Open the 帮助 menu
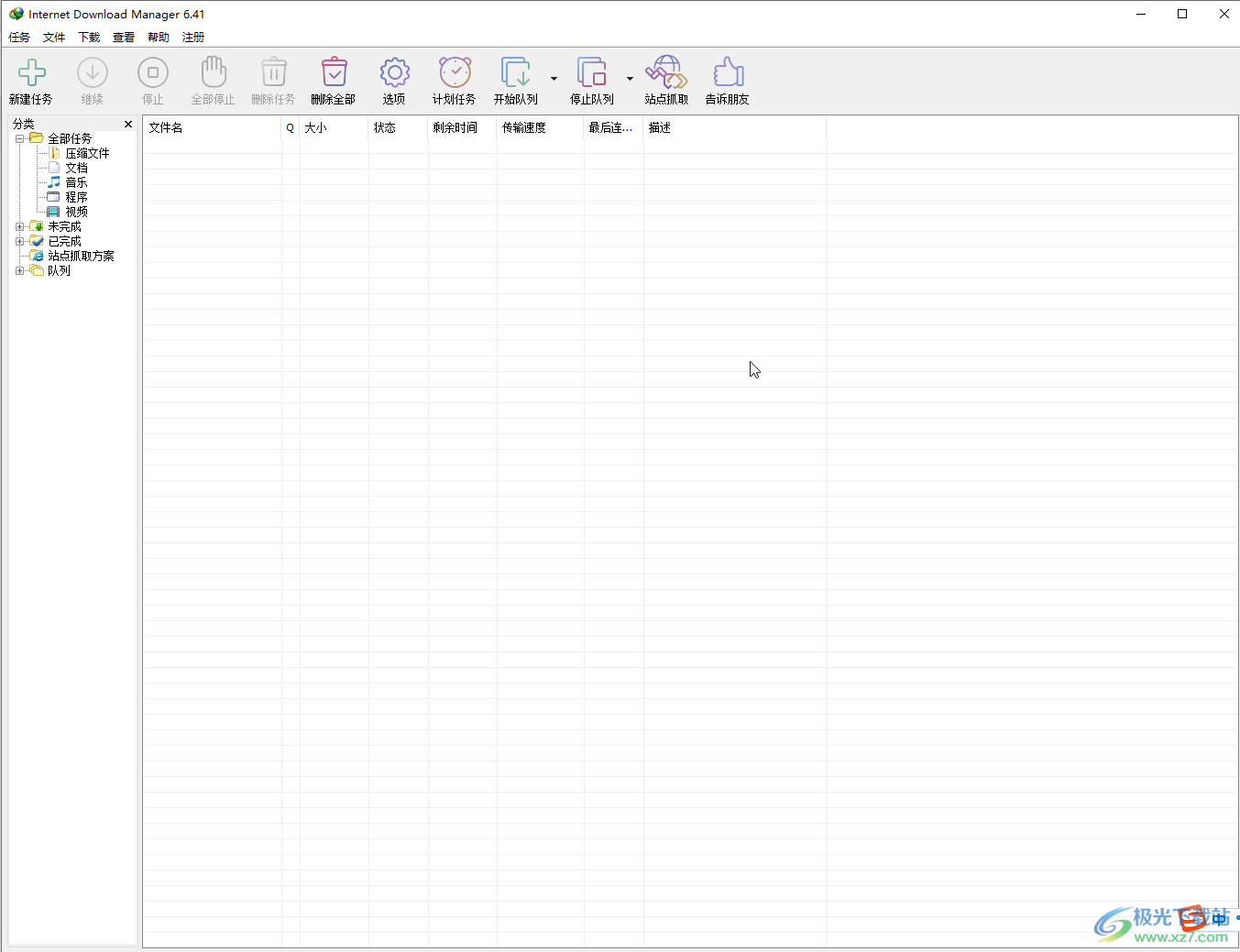Screen dimensions: 1240x952 coord(159,38)
